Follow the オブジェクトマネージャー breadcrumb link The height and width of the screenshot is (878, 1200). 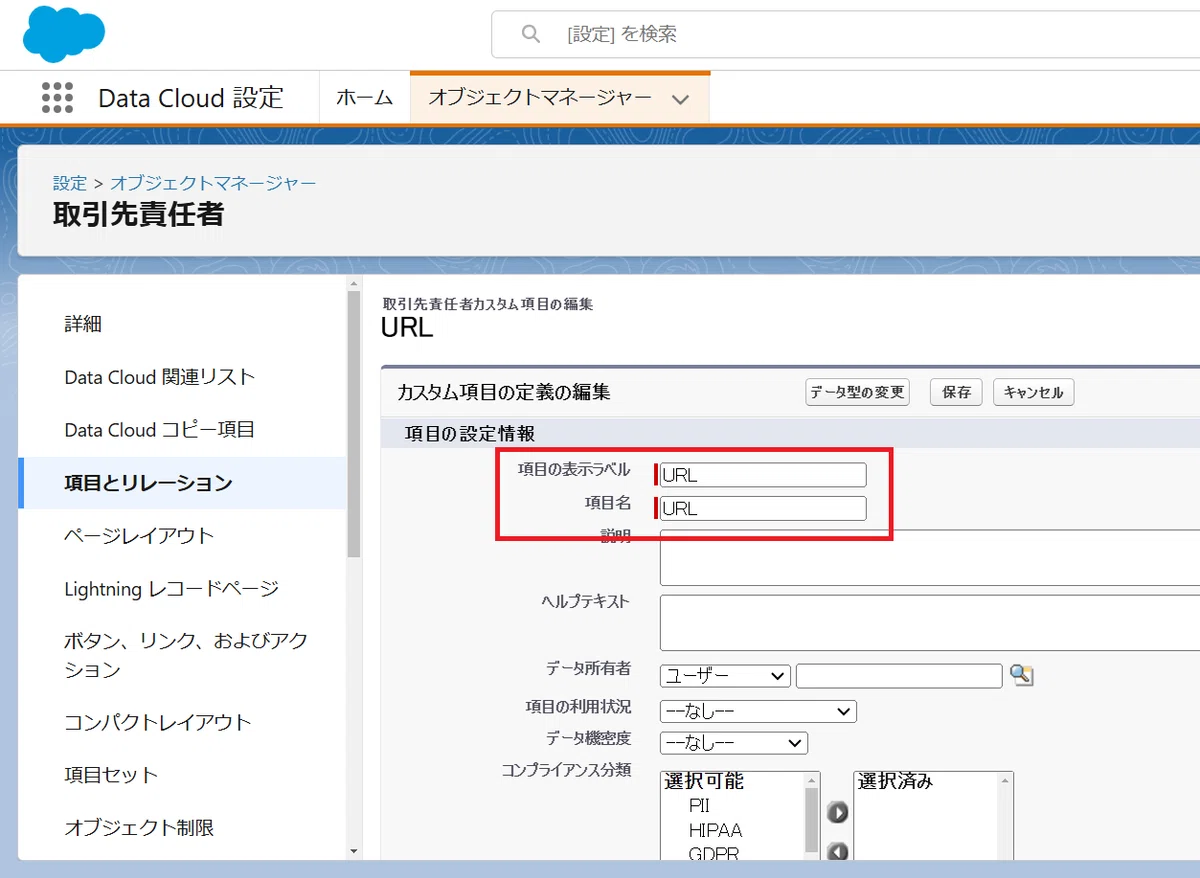tap(213, 183)
